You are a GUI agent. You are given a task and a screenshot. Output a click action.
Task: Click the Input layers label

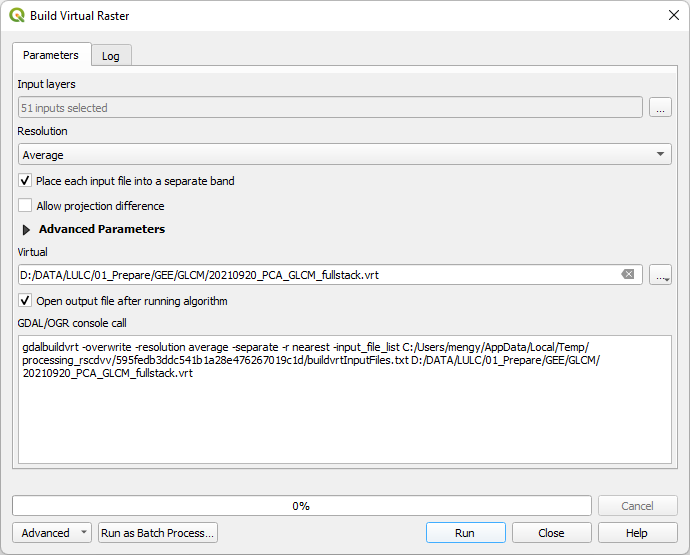coord(47,84)
